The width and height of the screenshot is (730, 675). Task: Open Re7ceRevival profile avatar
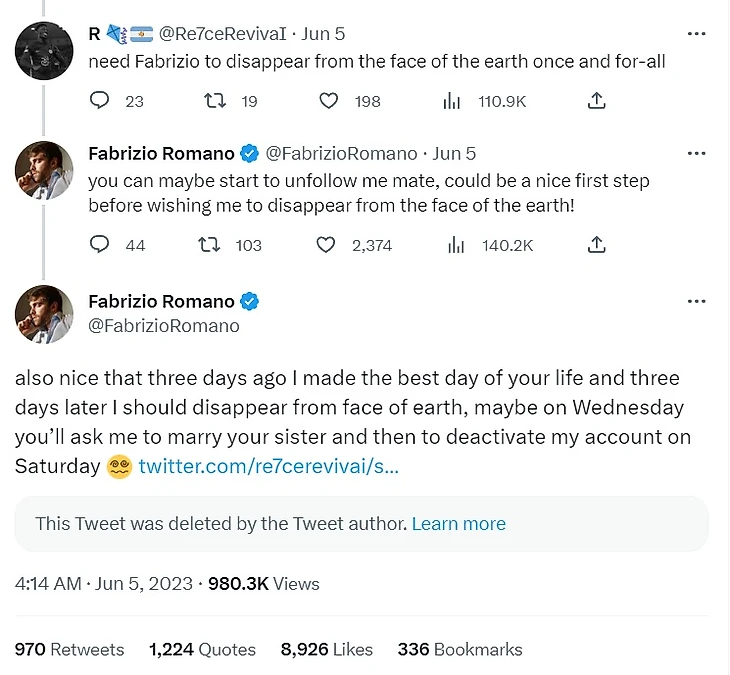click(44, 50)
